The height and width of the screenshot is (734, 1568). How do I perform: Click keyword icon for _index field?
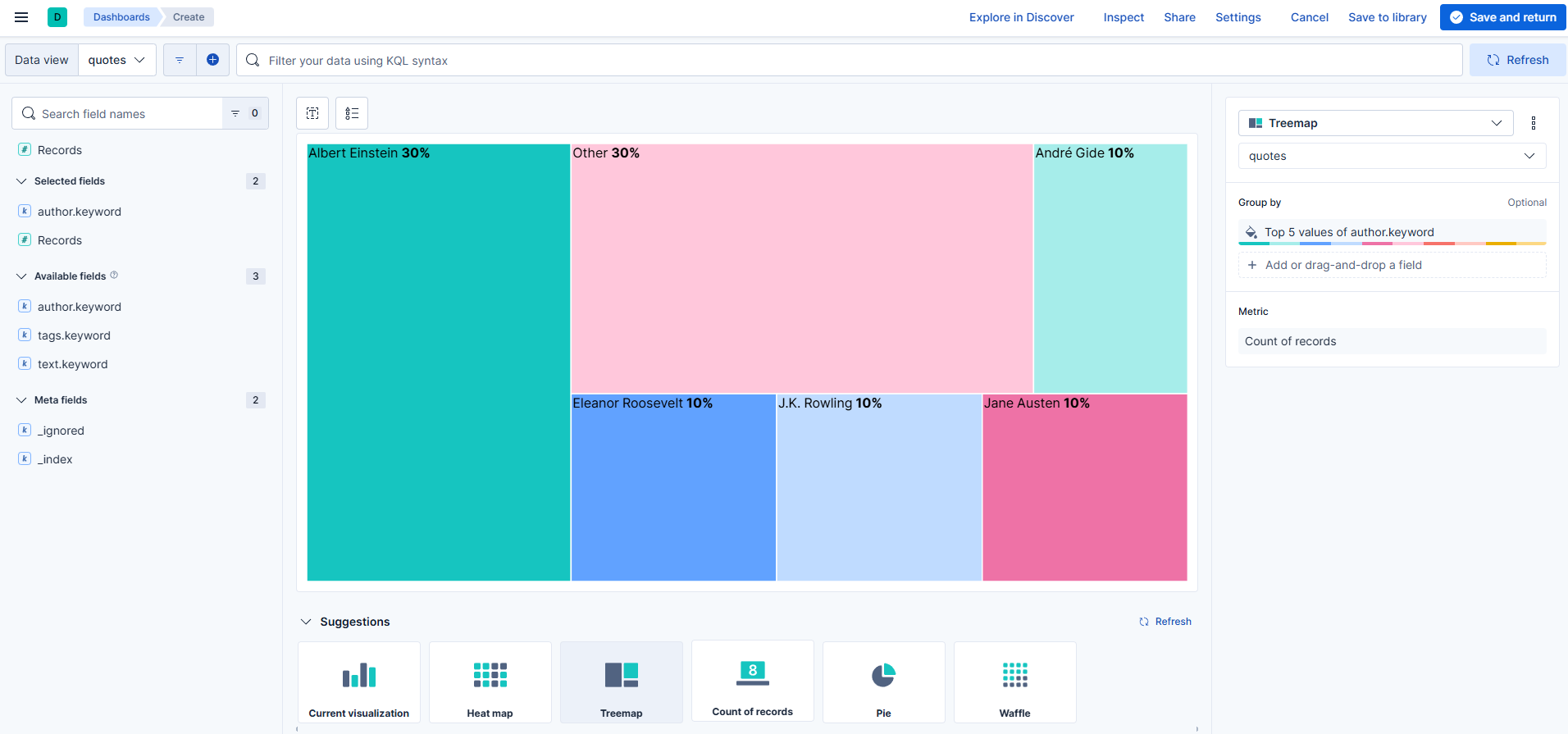click(x=25, y=458)
